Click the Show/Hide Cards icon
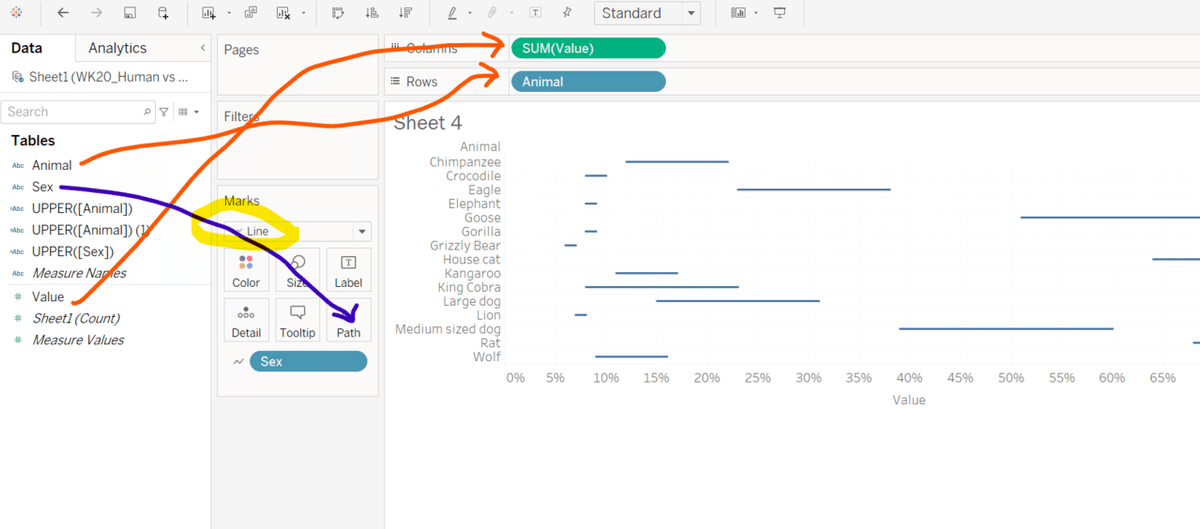This screenshot has height=529, width=1200. click(739, 13)
